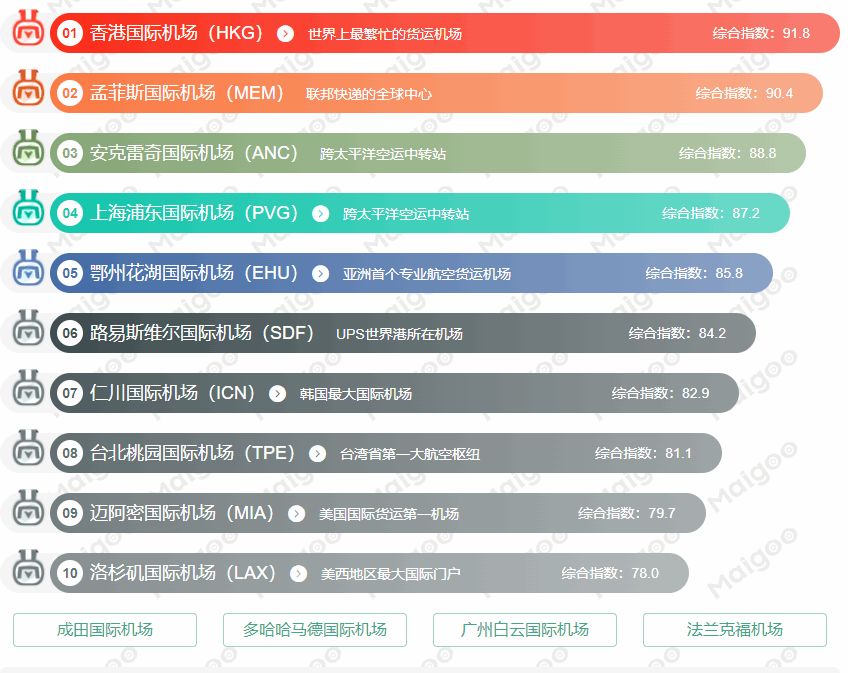Click 跨太平洋空运中转站 on the Anchorage row

(383, 154)
